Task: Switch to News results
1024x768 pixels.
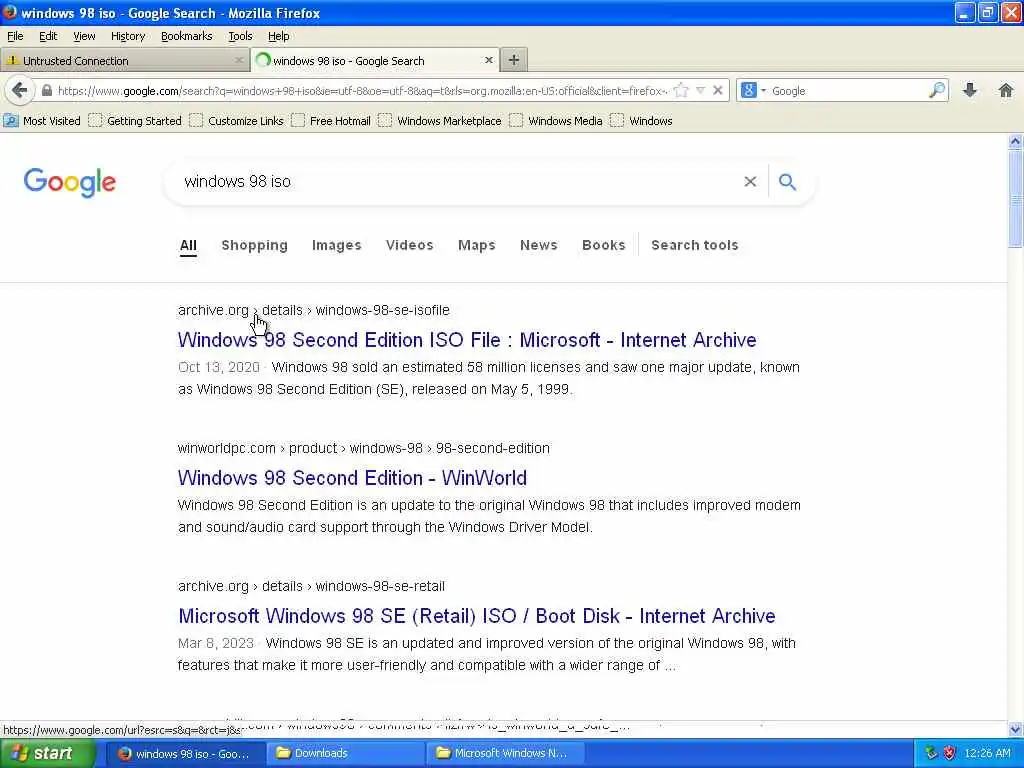Action: point(539,246)
